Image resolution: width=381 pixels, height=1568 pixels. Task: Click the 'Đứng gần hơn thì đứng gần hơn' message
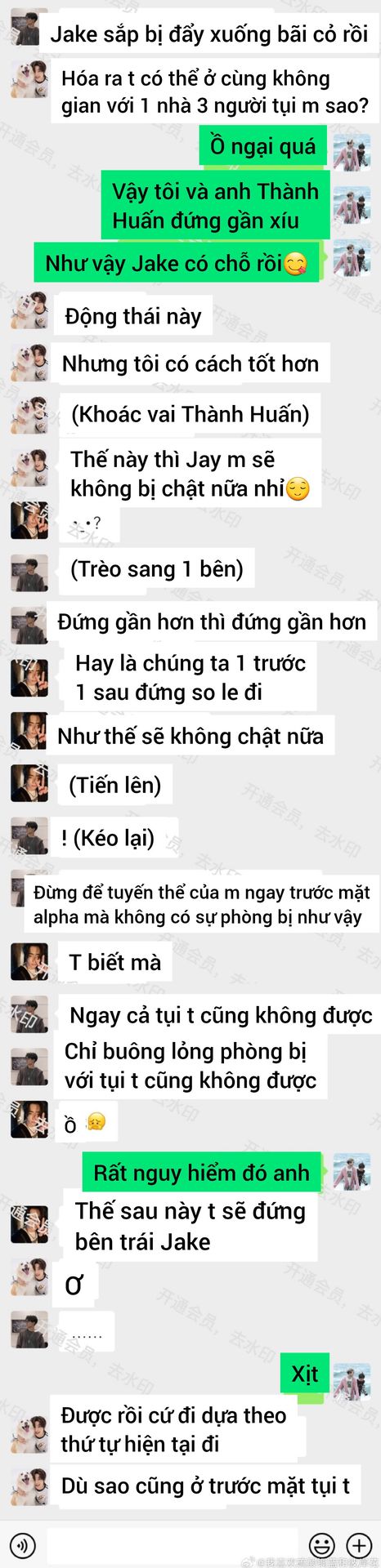pyautogui.click(x=212, y=622)
